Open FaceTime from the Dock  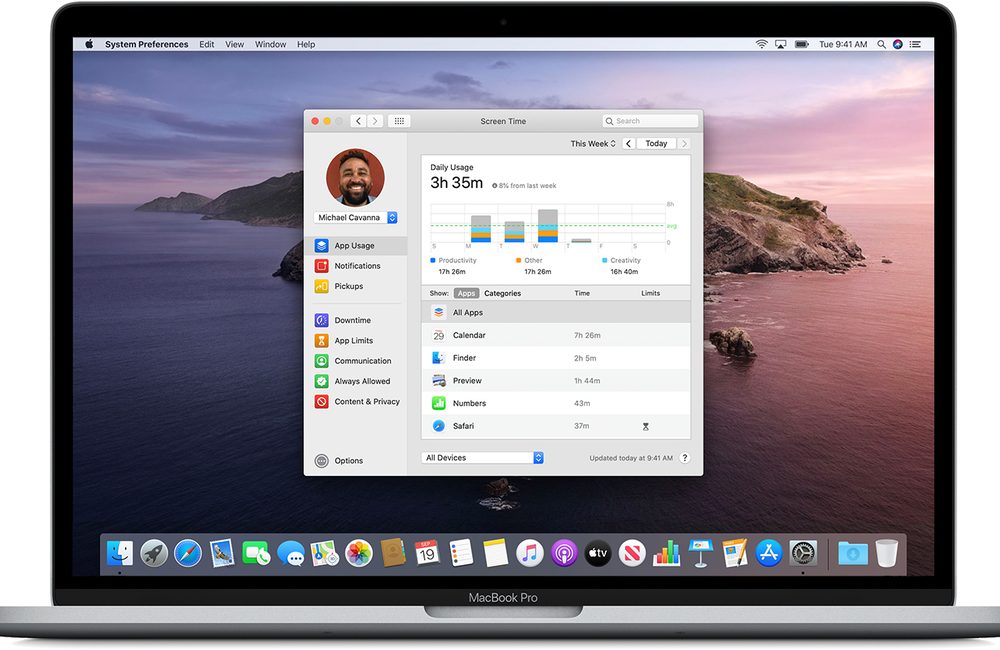pyautogui.click(x=256, y=553)
